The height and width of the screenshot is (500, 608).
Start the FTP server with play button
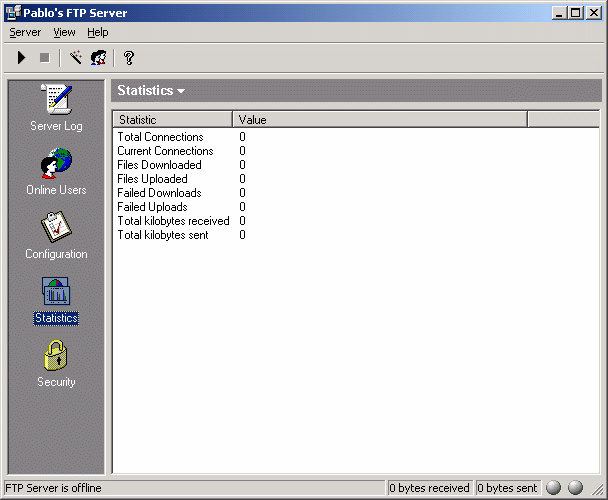click(21, 58)
